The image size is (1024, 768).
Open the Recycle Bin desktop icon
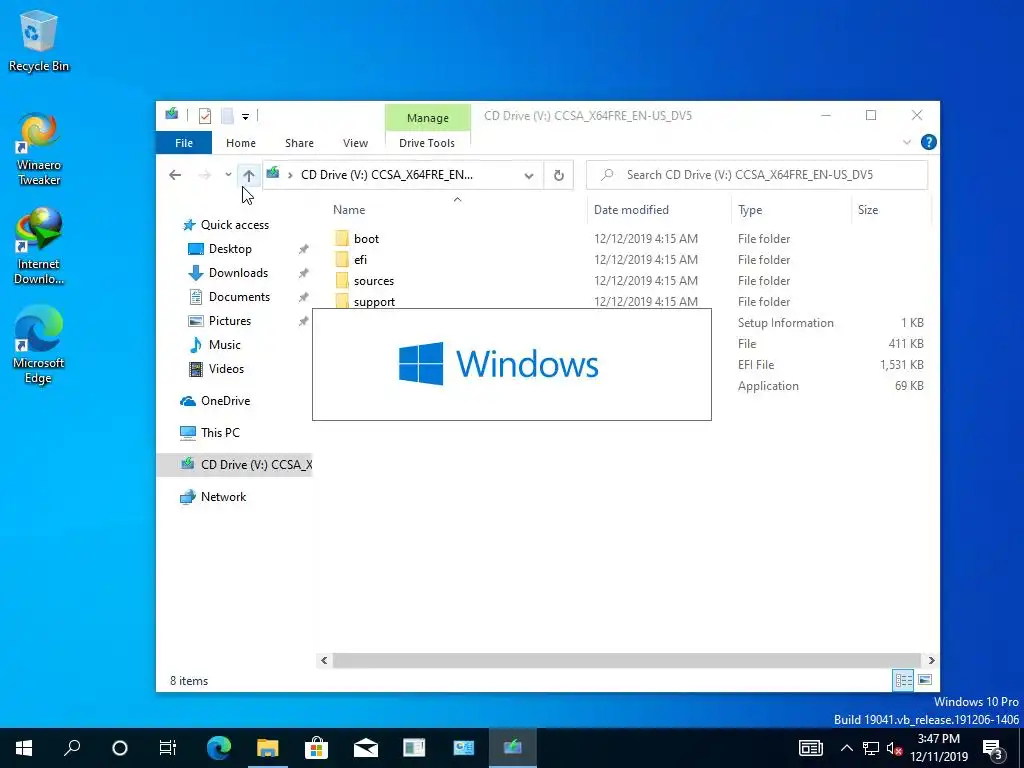39,40
